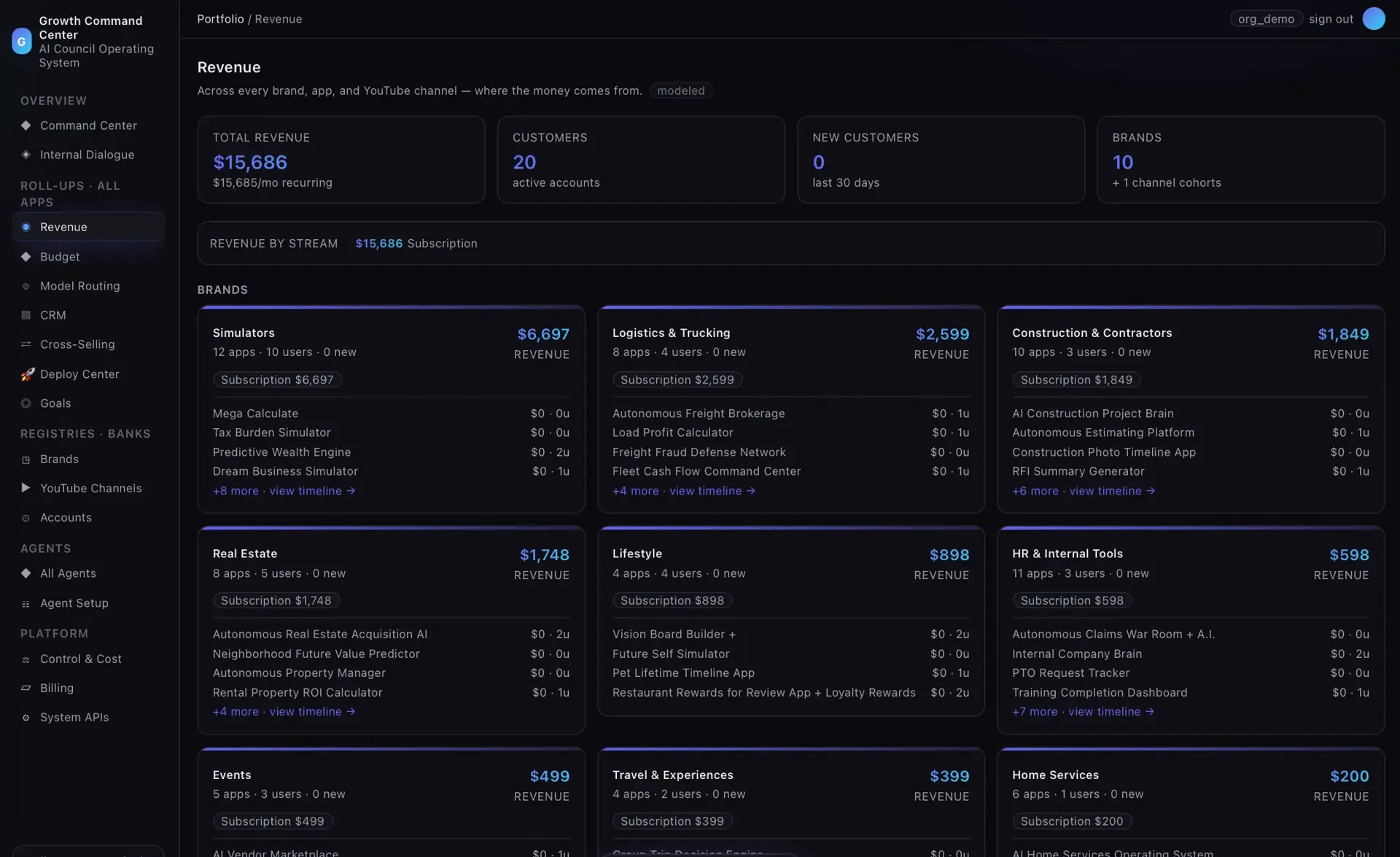Screen dimensions: 1400x857
Task: Click the Subscription $2,599 chip
Action: tap(677, 380)
